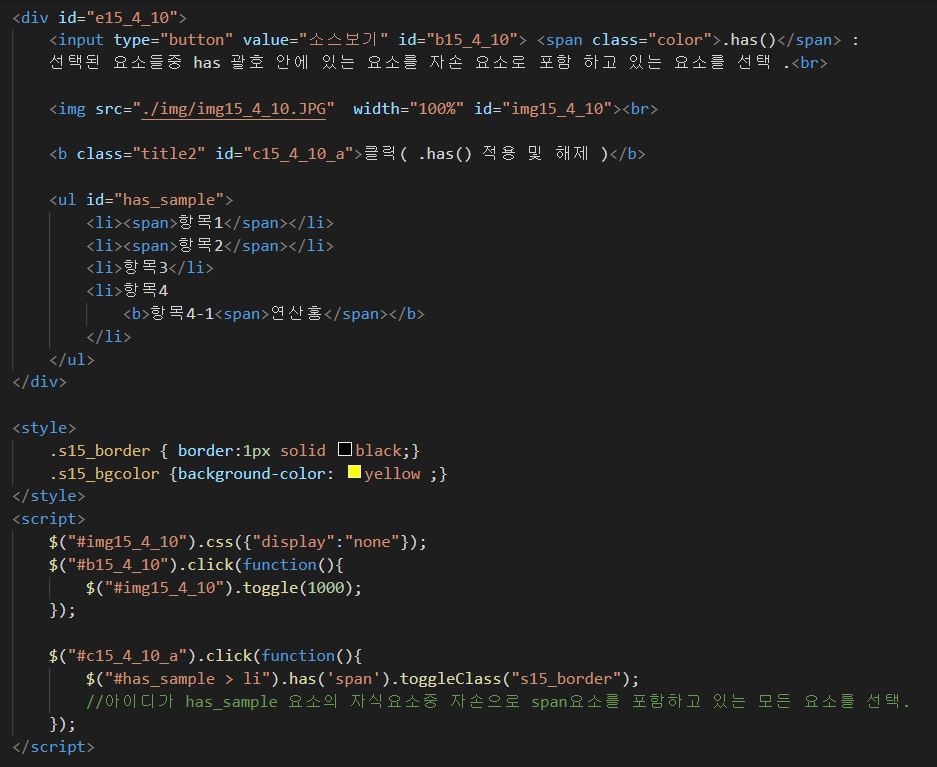
Task: Click the value "소스보기" button attribute text
Action: [344, 39]
